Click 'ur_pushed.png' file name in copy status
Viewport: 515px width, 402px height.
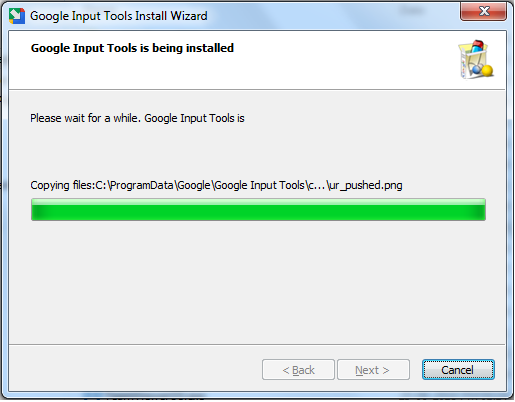click(365, 185)
